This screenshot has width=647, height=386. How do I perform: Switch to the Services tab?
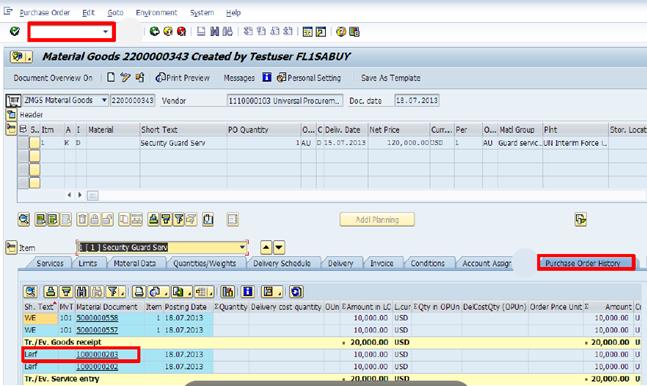coord(50,263)
